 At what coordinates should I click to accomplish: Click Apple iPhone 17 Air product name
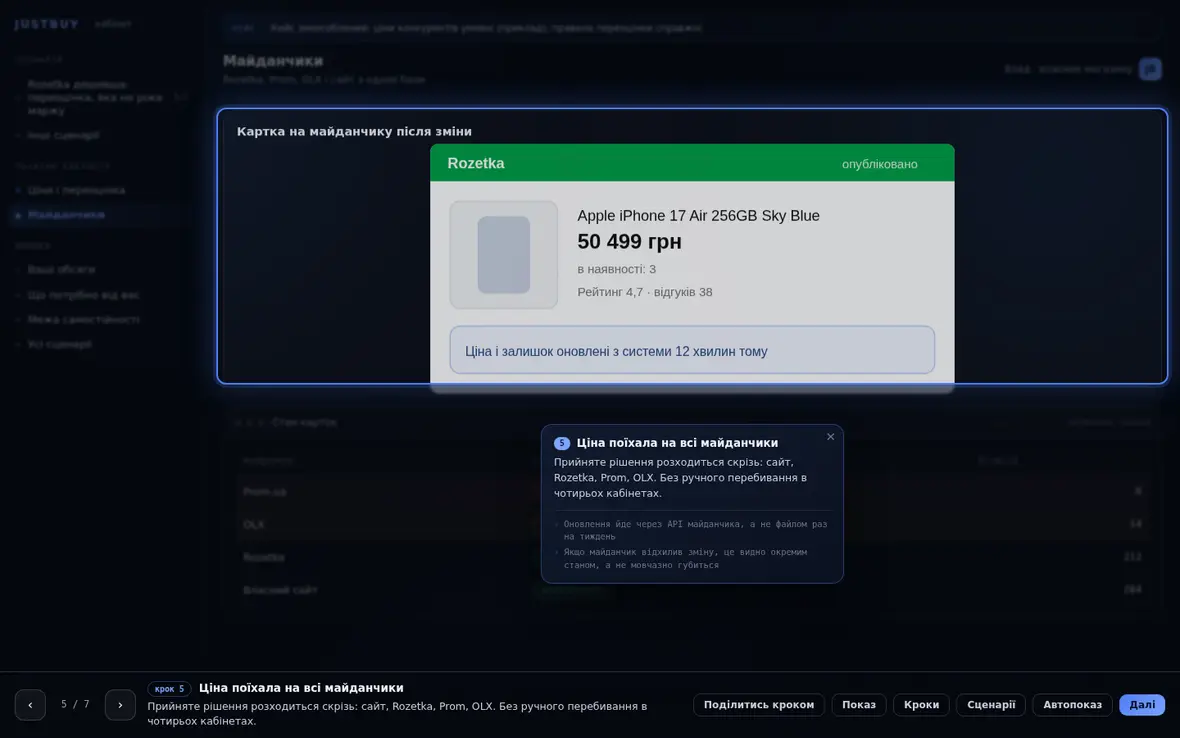tap(698, 216)
